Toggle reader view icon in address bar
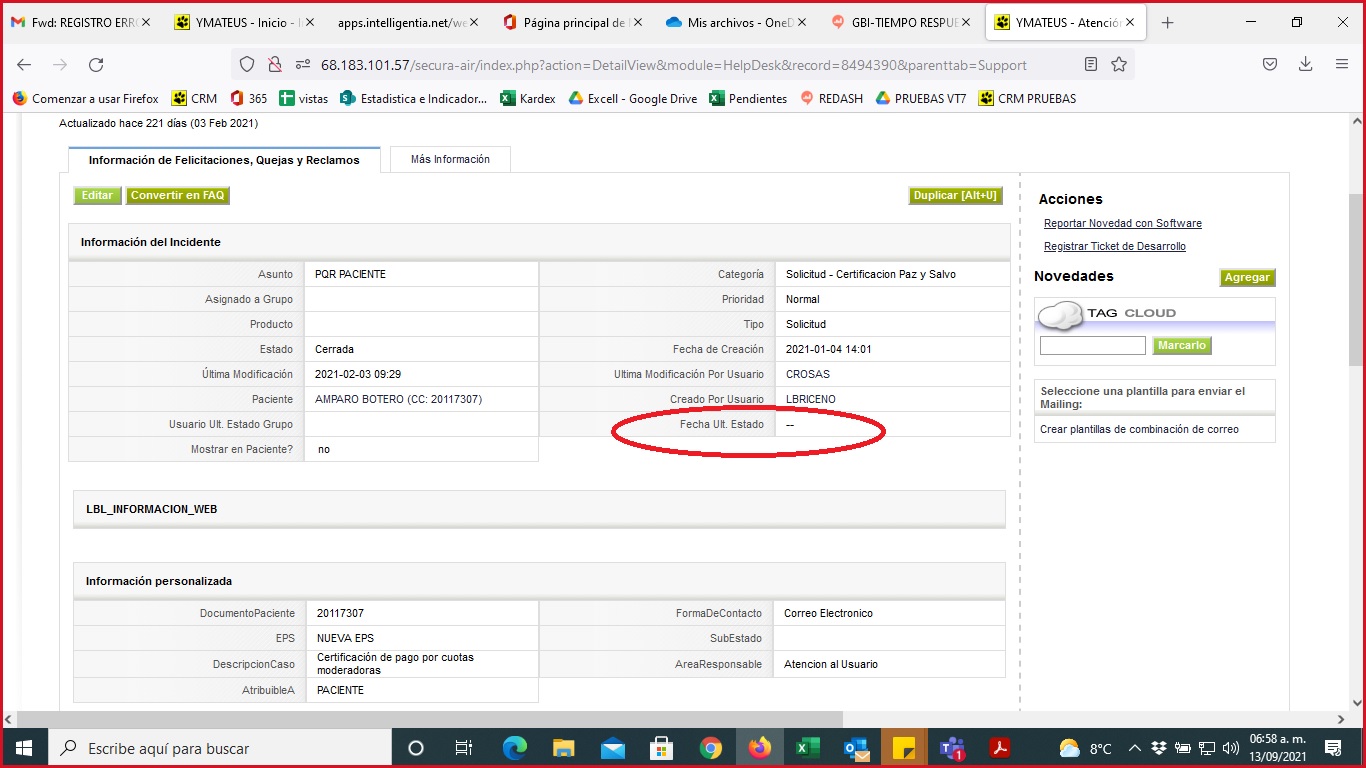 [x=1091, y=64]
